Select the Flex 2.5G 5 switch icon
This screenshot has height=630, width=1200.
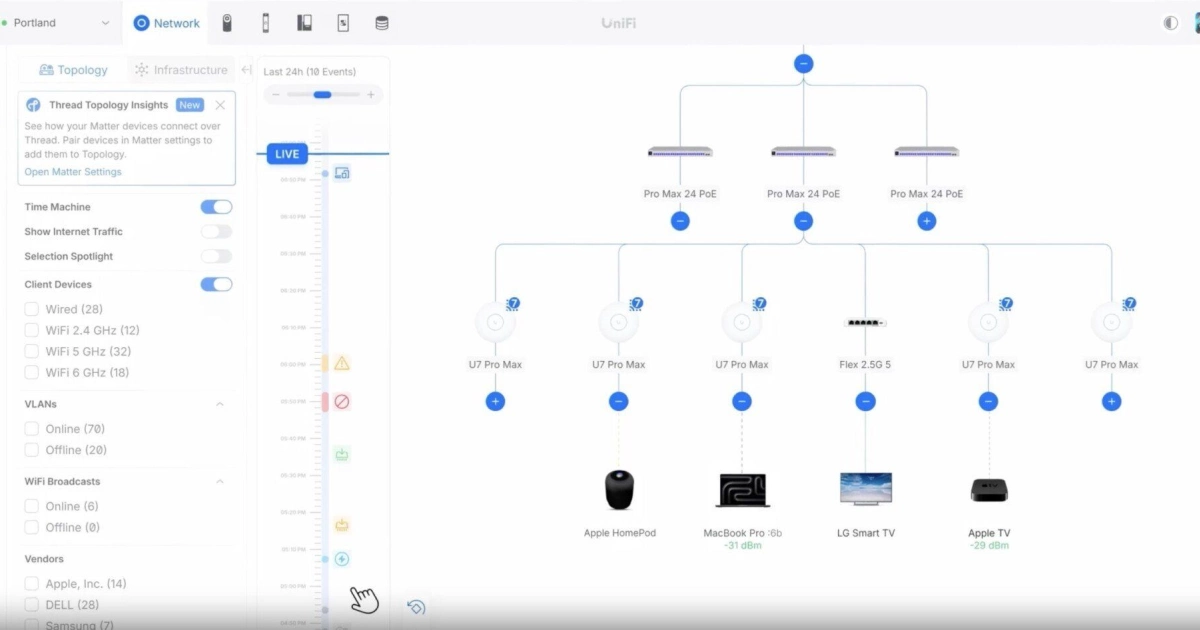click(865, 323)
